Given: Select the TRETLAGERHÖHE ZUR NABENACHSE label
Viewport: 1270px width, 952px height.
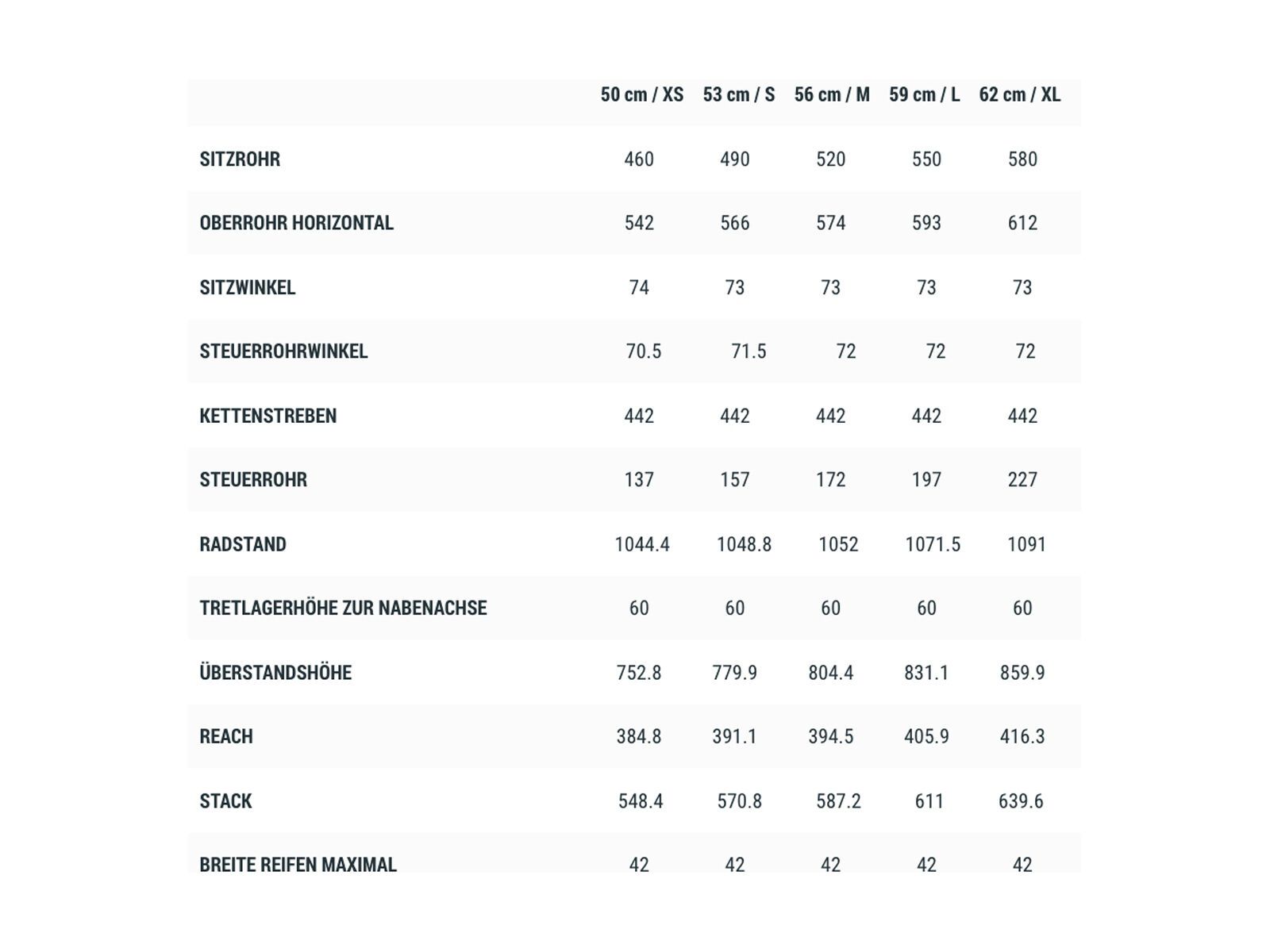Looking at the screenshot, I should pyautogui.click(x=343, y=608).
